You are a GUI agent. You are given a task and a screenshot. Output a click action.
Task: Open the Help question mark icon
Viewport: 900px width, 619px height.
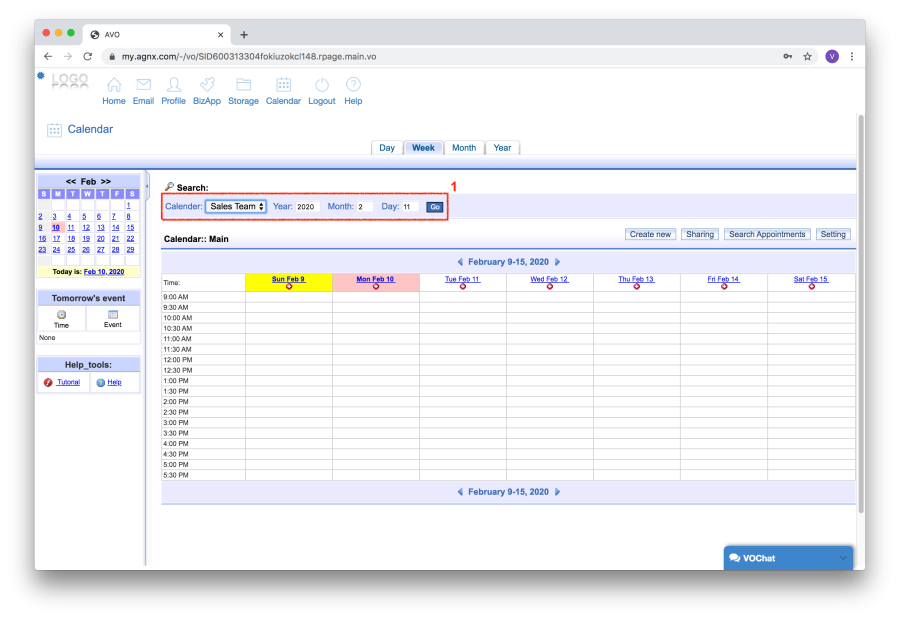[x=353, y=85]
